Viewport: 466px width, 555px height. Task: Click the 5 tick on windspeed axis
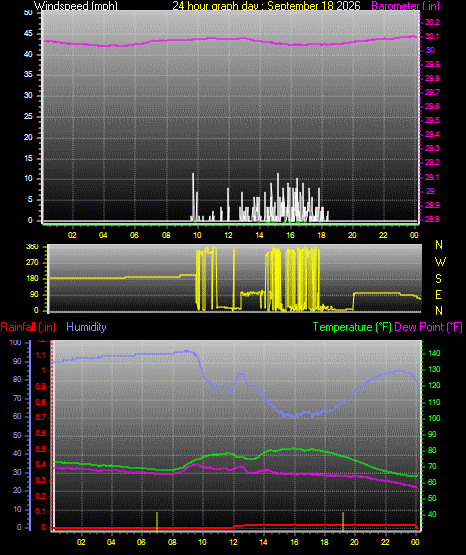click(x=30, y=200)
